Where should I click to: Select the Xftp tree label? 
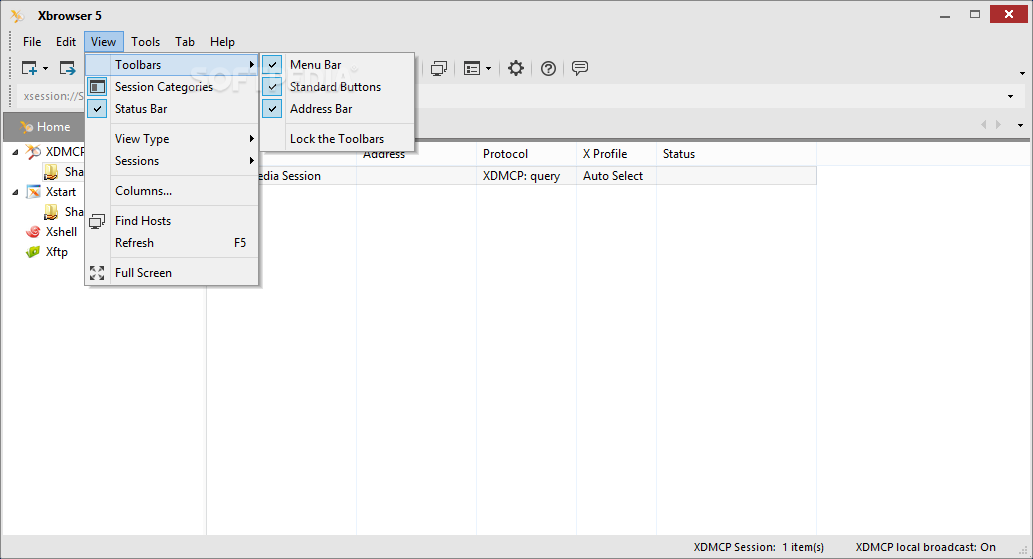(x=57, y=252)
